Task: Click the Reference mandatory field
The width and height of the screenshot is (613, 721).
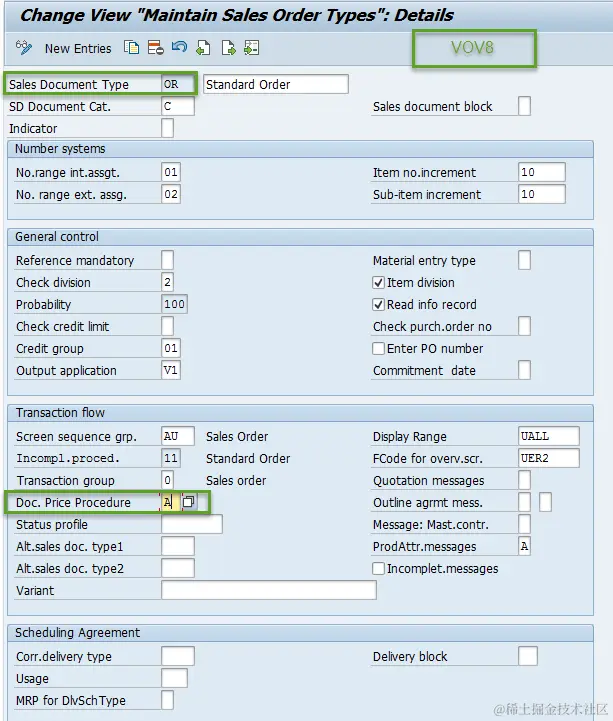Action: coord(167,260)
